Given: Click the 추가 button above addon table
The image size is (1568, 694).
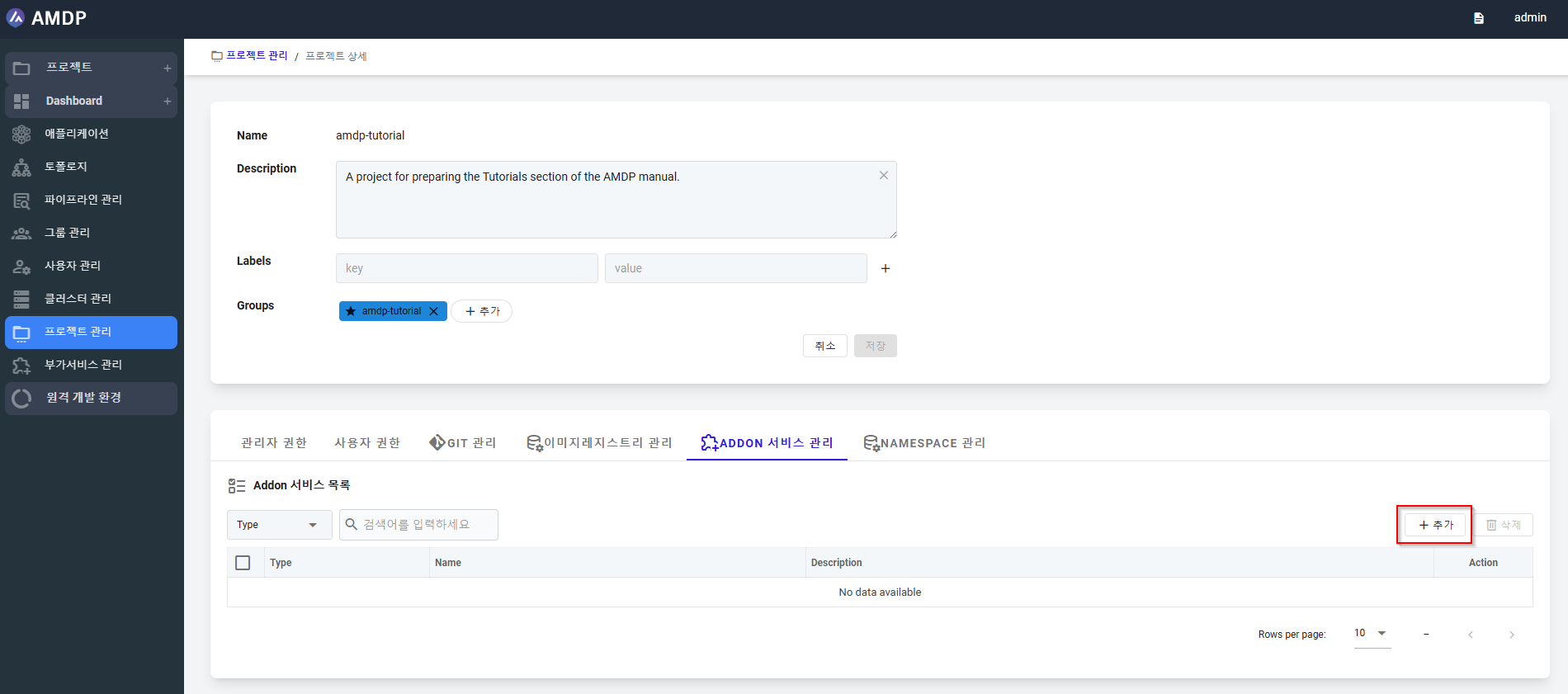Looking at the screenshot, I should [1435, 525].
